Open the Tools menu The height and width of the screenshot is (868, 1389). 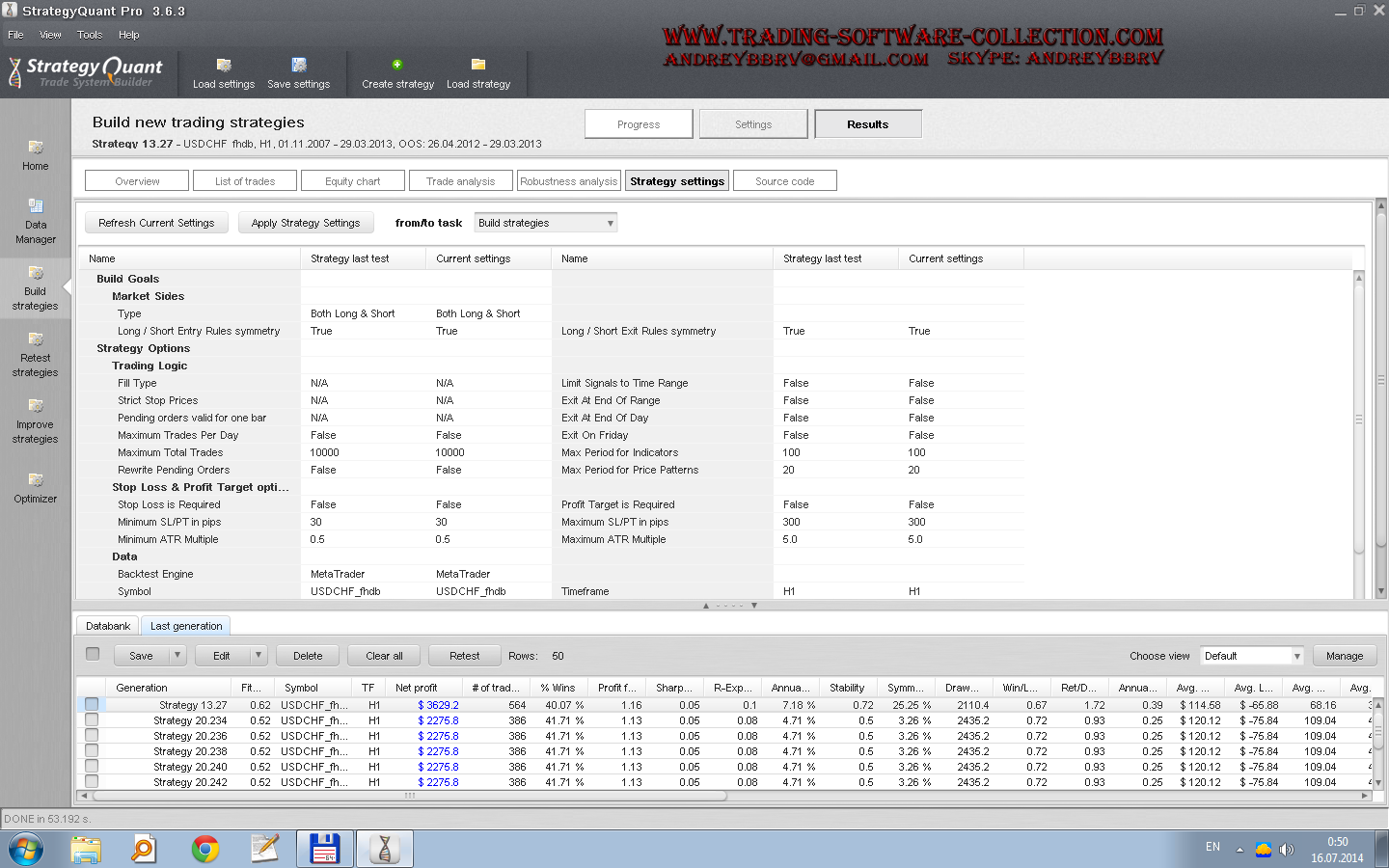[90, 35]
